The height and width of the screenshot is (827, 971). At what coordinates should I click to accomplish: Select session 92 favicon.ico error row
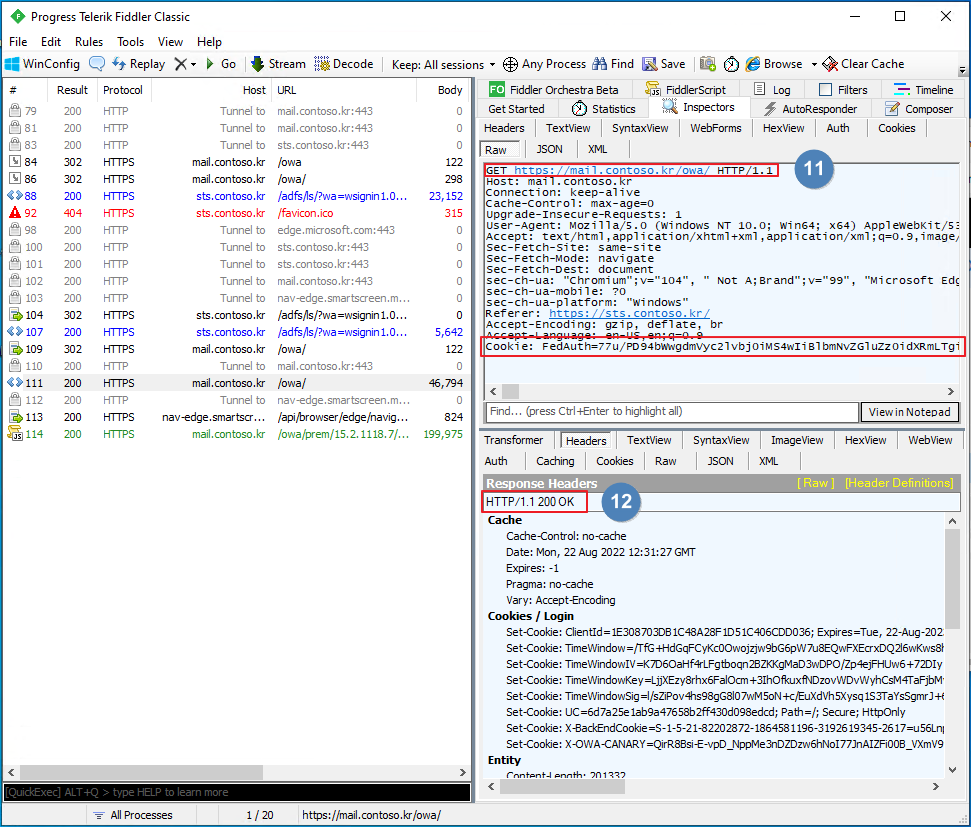point(235,213)
